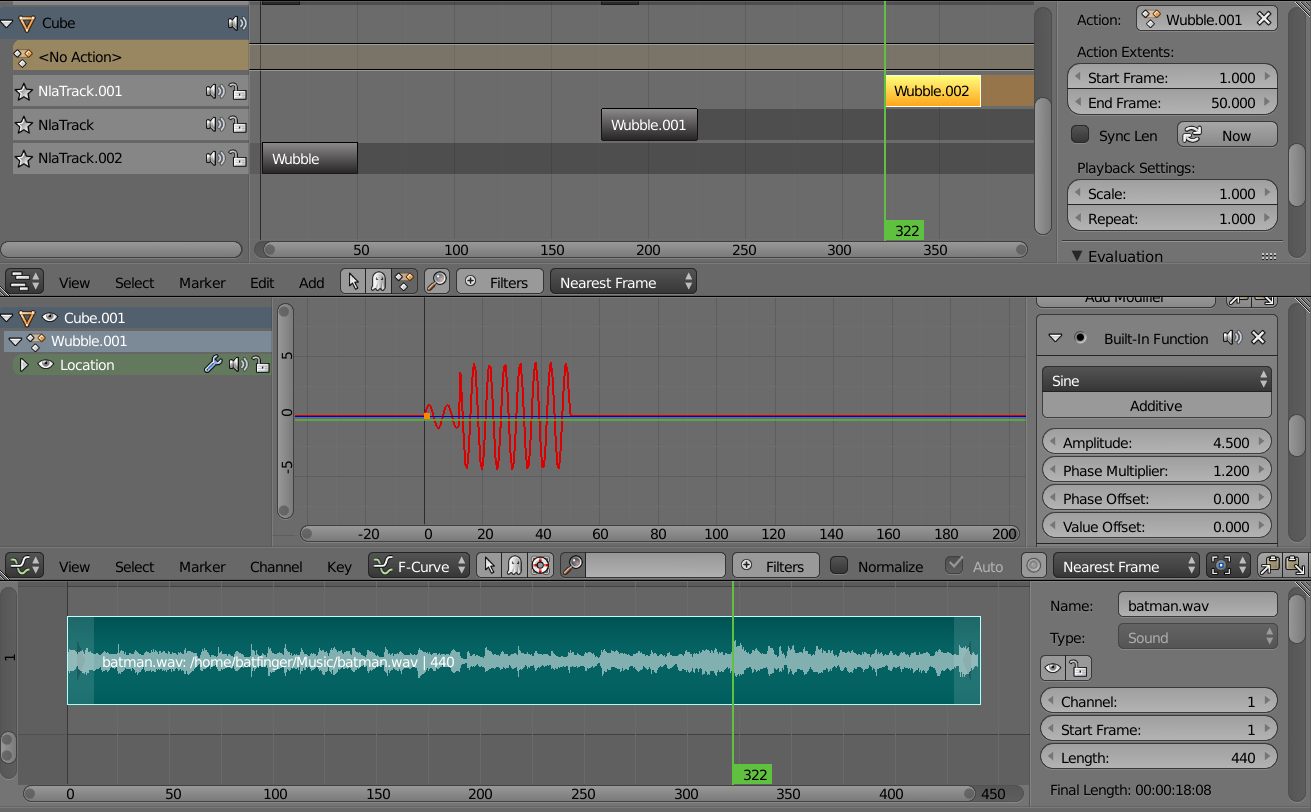Click the Location channel wrench modifier icon
Image resolution: width=1311 pixels, height=812 pixels.
pyautogui.click(x=212, y=365)
